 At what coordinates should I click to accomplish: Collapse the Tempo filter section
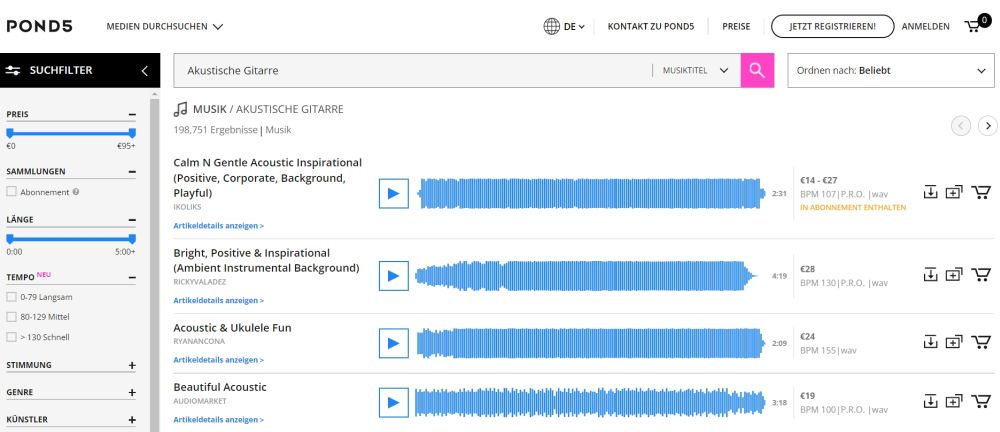132,278
